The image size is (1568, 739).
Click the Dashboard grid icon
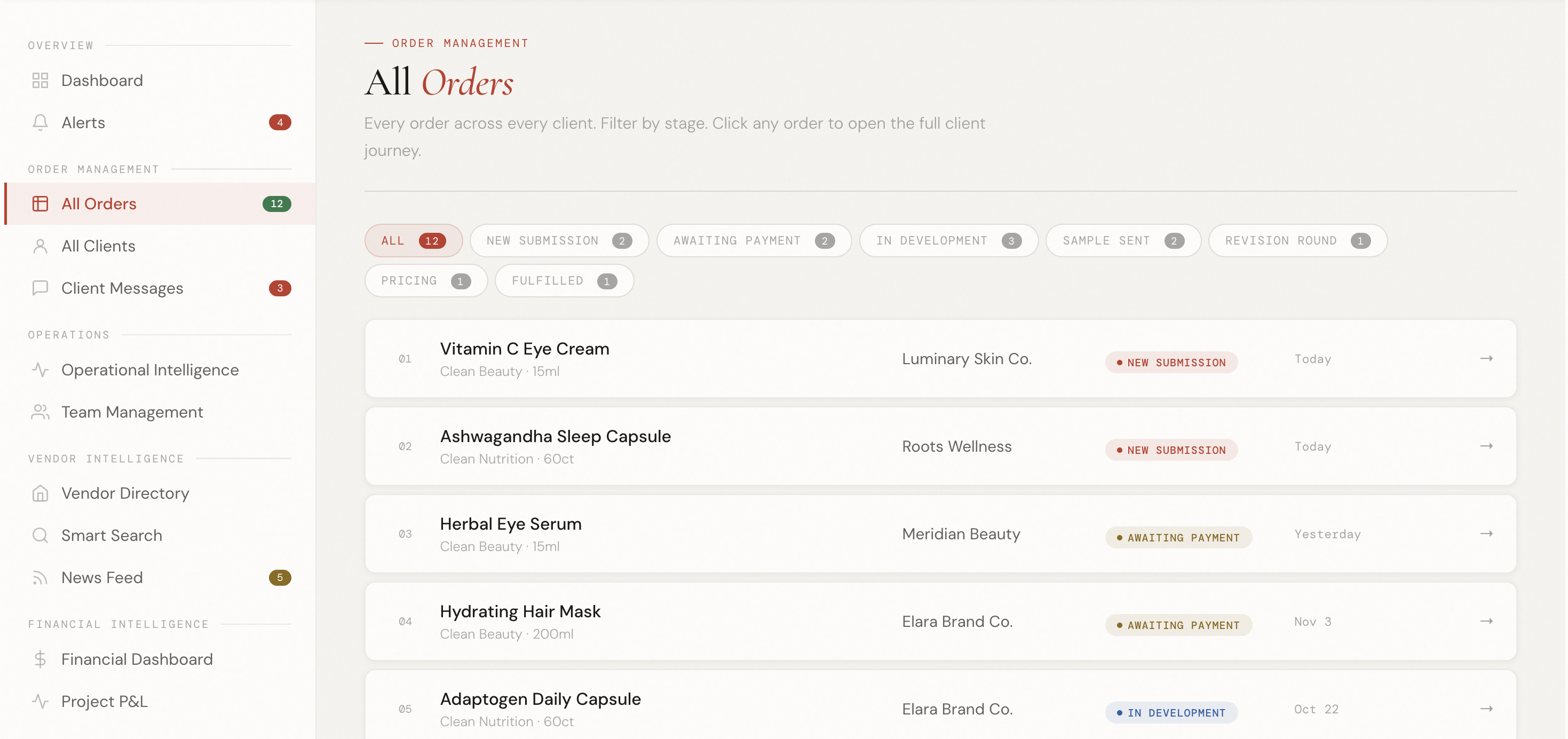(x=40, y=81)
